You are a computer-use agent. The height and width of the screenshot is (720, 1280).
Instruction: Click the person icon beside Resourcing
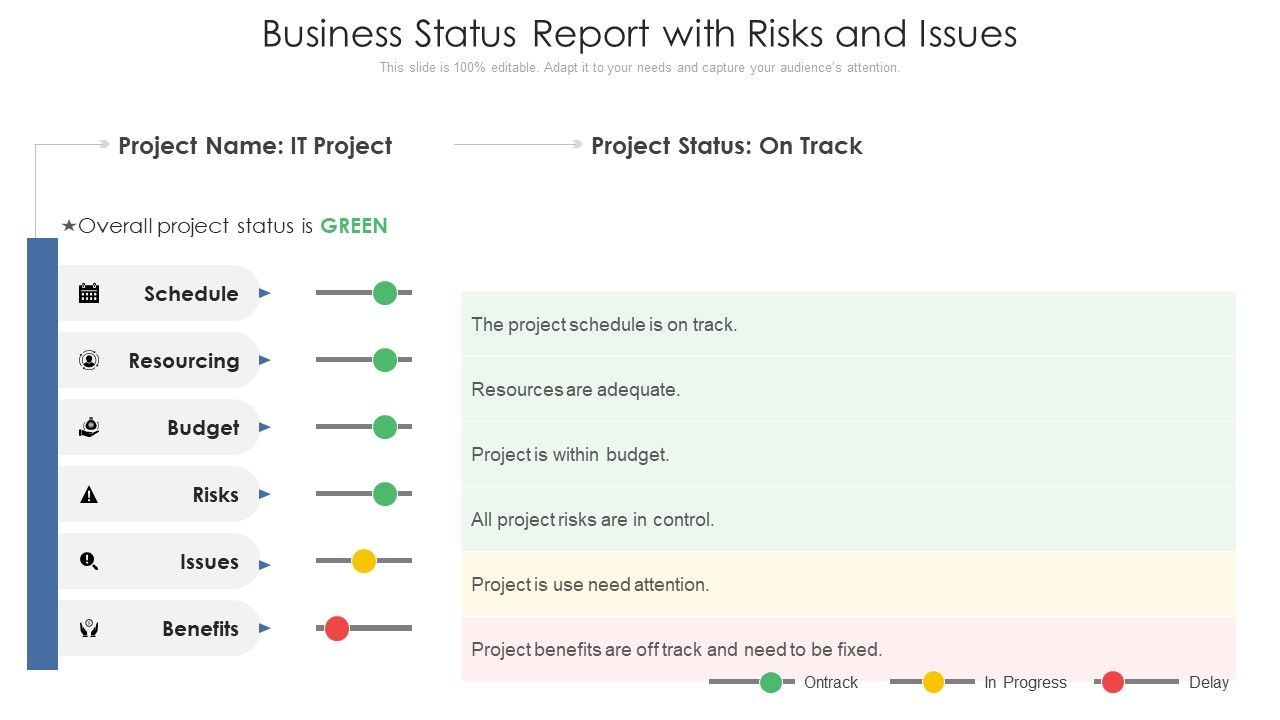(x=89, y=360)
